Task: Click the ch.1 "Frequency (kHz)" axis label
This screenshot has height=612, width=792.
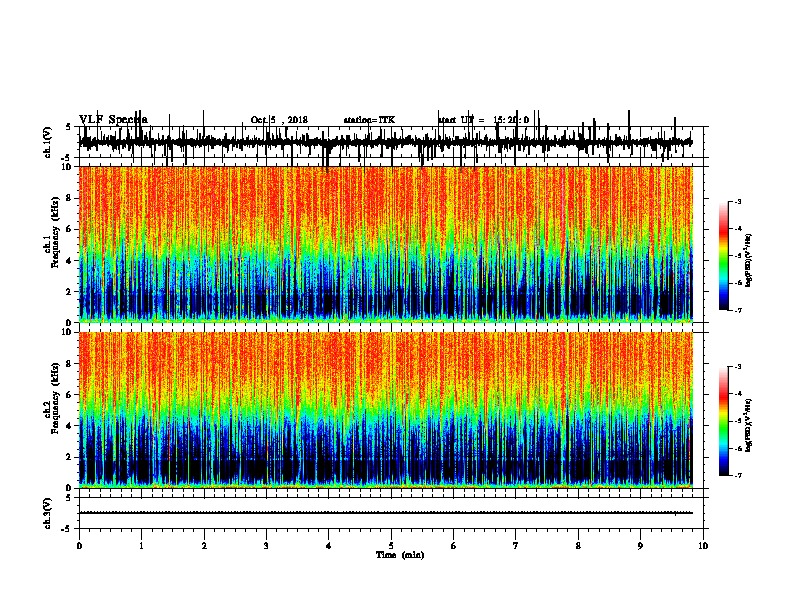Action: pos(55,233)
